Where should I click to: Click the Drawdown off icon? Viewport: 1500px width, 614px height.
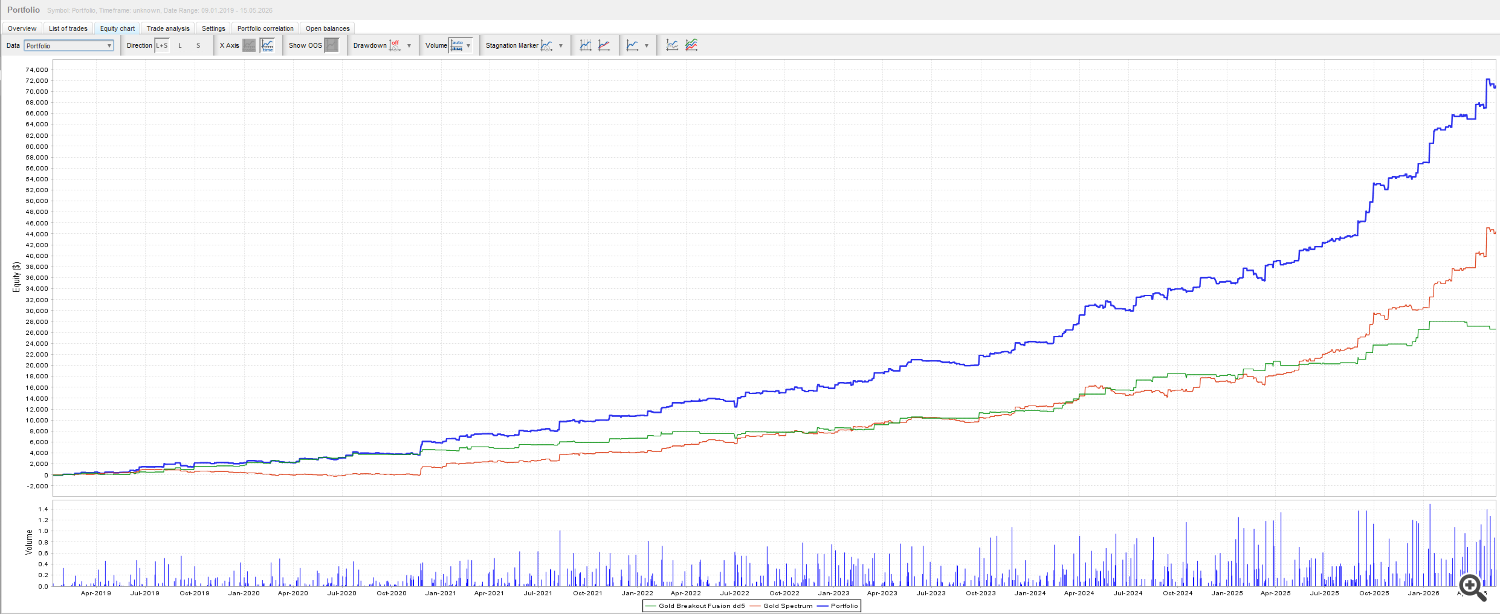[x=395, y=45]
